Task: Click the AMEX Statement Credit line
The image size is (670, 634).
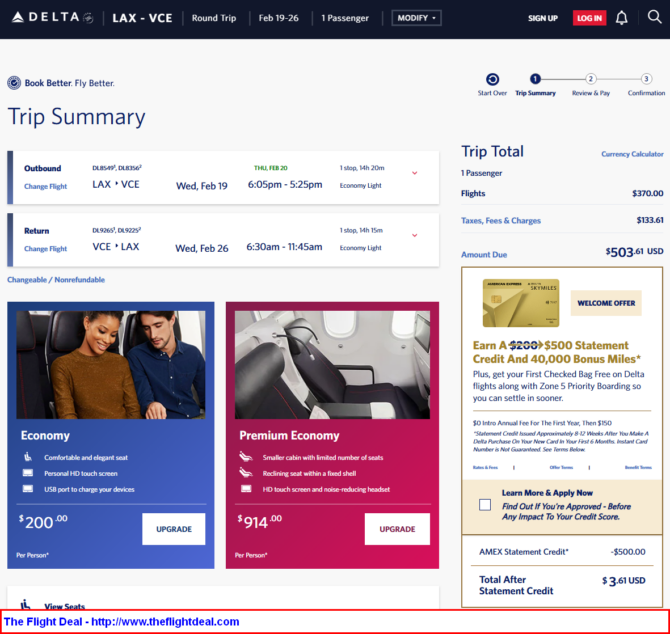Action: click(562, 552)
